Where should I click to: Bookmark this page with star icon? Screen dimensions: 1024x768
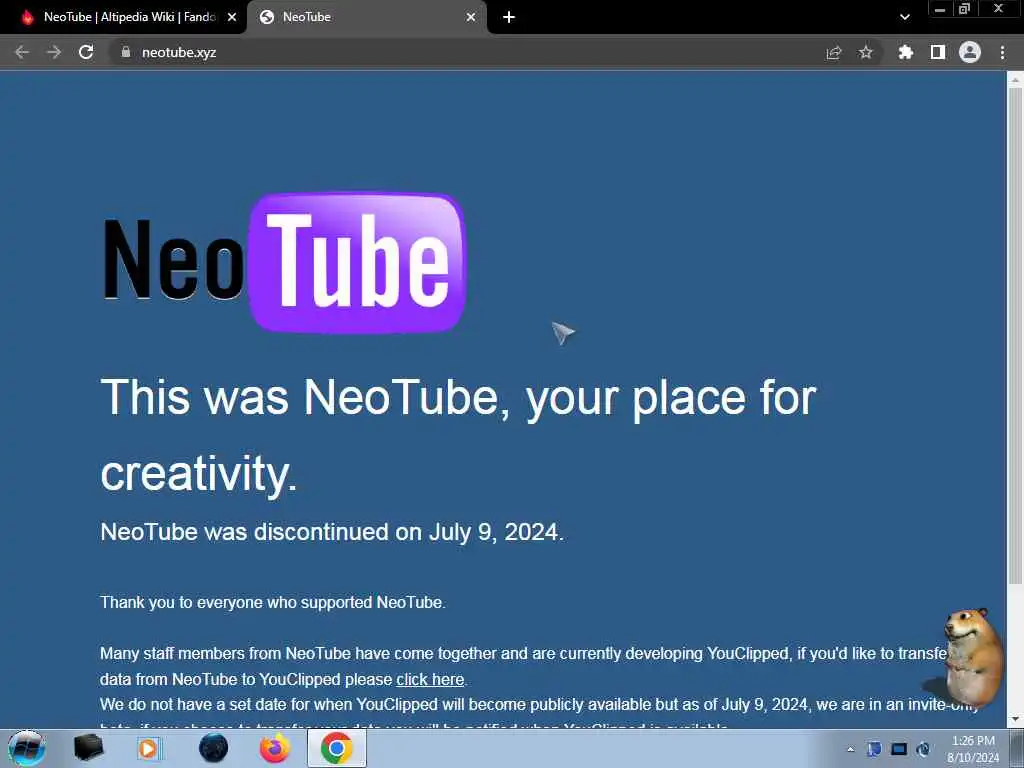866,52
